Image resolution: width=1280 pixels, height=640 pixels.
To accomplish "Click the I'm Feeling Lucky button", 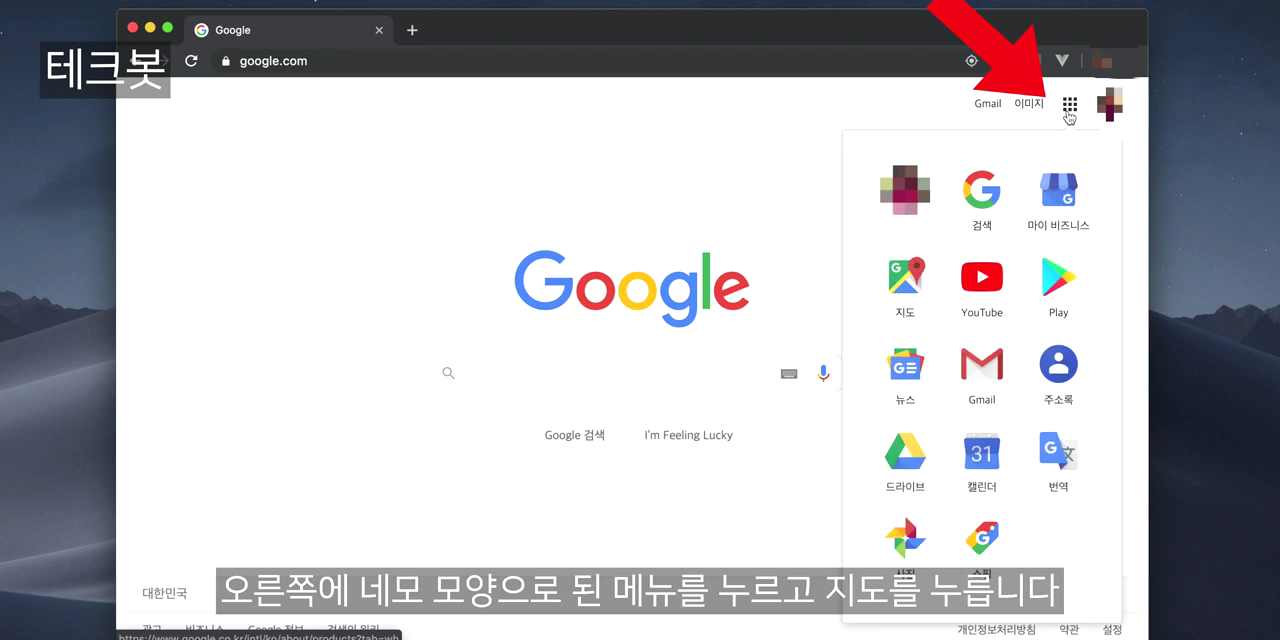I will (x=688, y=435).
